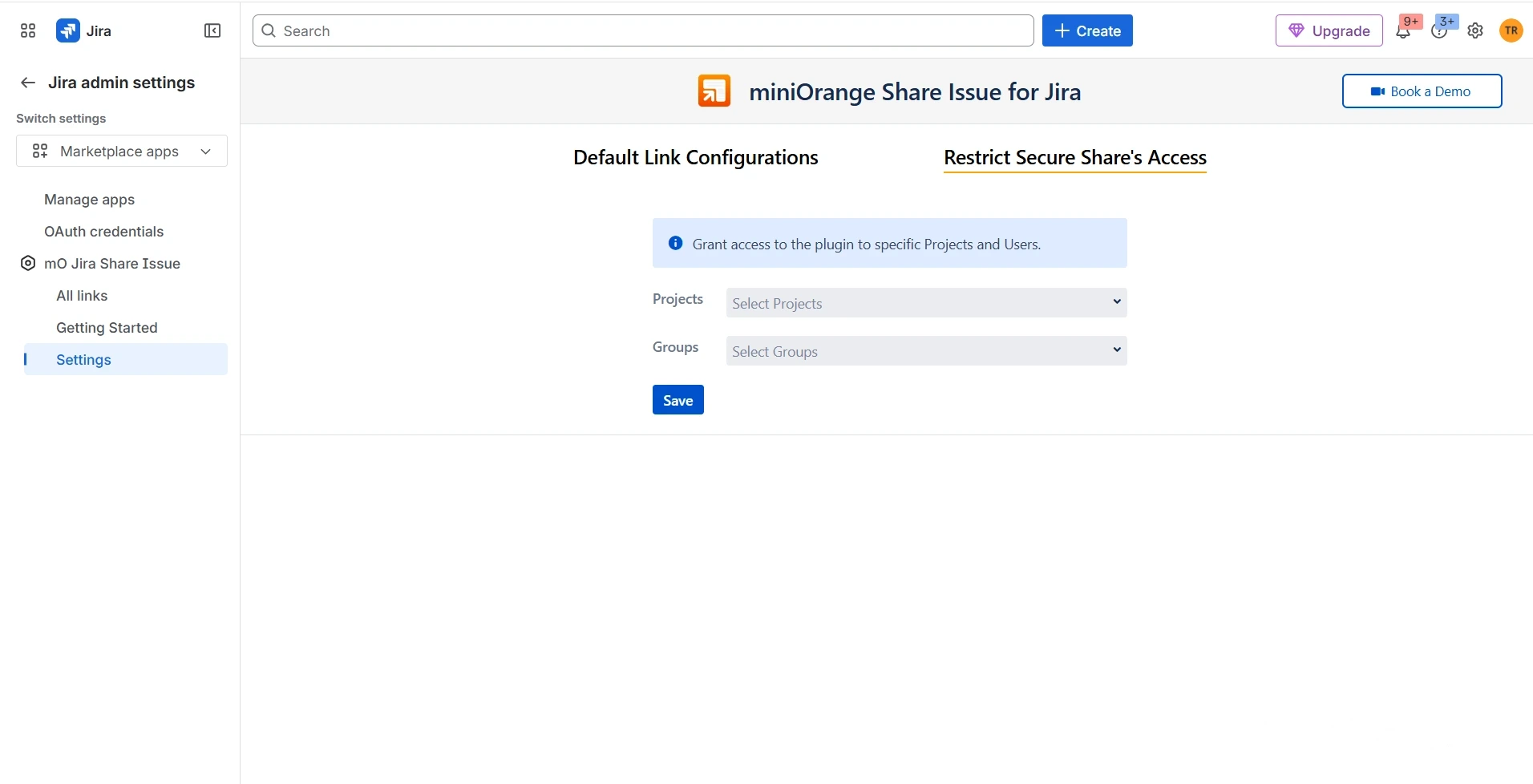Click the mO Jira Share Issue hexagon icon
This screenshot has height=784, width=1533.
pyautogui.click(x=28, y=263)
